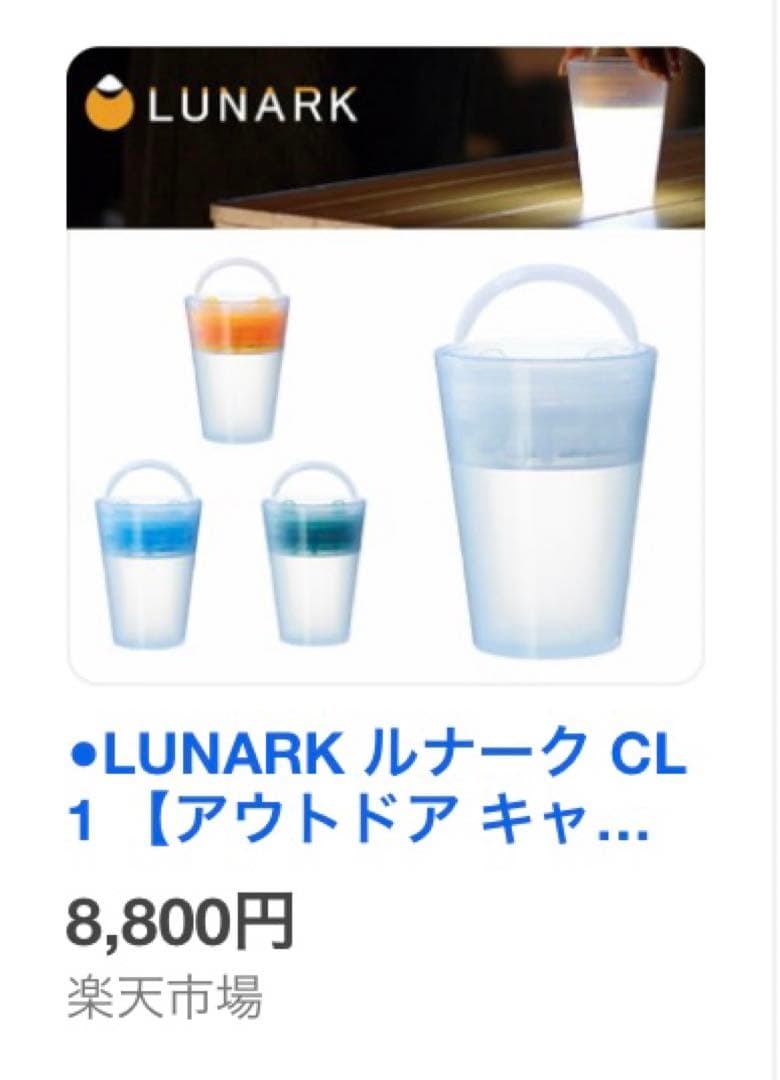Open the 楽天市場 store name

click(164, 997)
